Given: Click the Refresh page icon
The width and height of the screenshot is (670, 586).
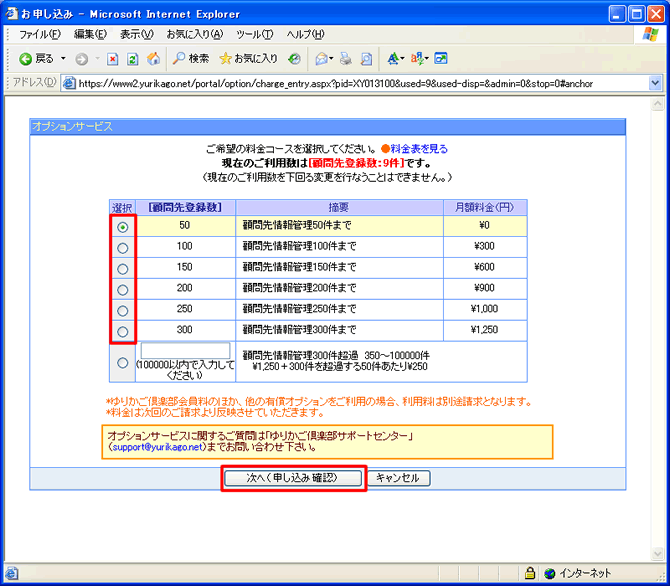Looking at the screenshot, I should [x=132, y=58].
